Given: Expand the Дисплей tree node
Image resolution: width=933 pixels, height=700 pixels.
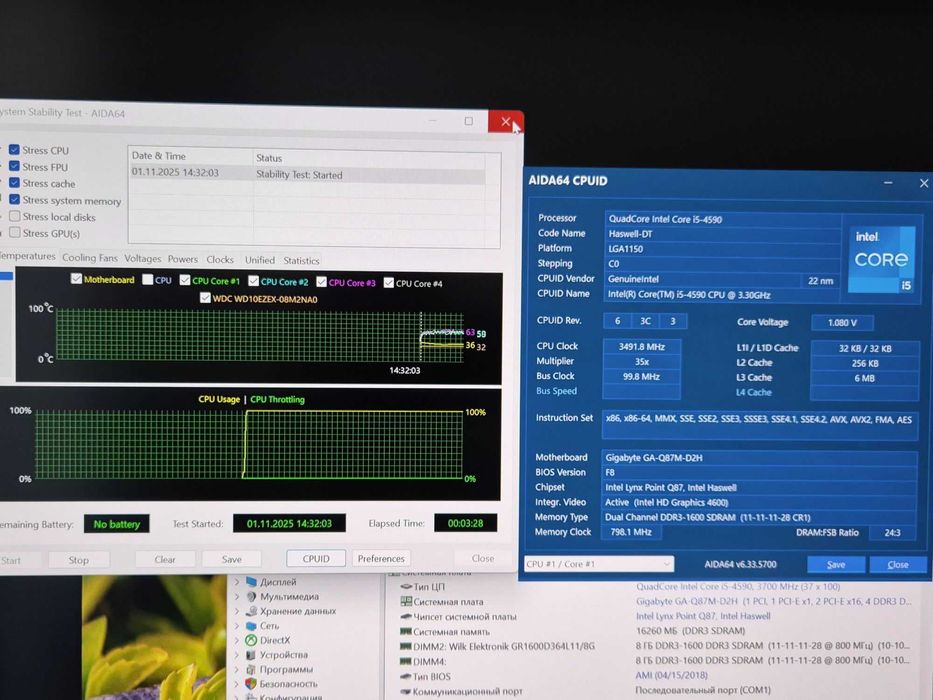Looking at the screenshot, I should [237, 582].
